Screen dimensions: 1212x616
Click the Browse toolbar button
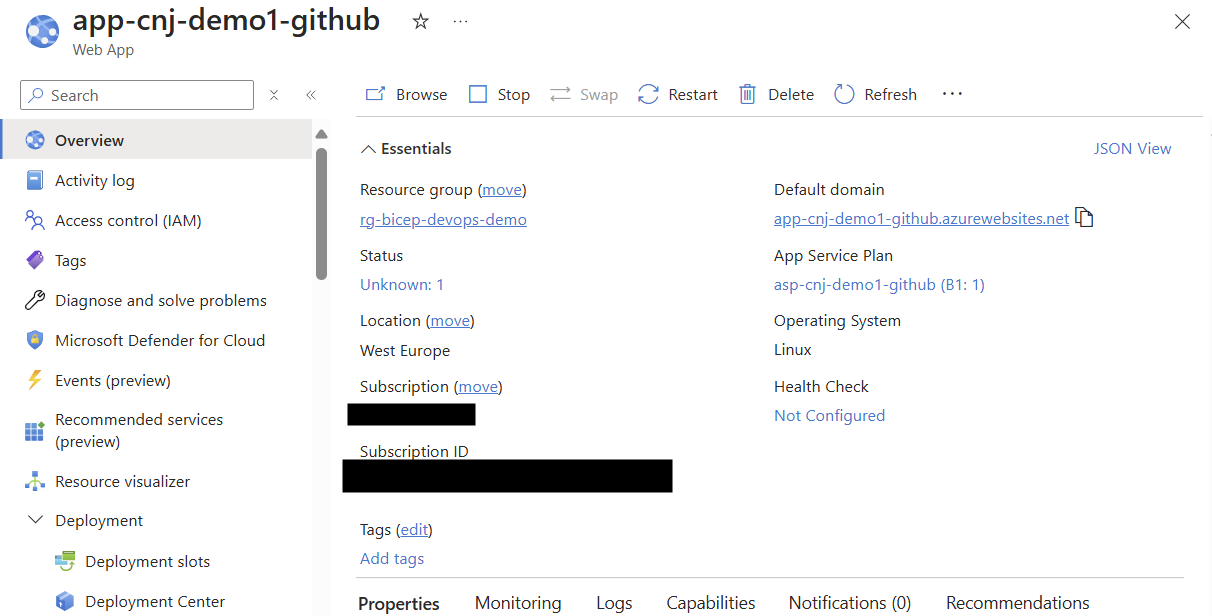pyautogui.click(x=406, y=94)
